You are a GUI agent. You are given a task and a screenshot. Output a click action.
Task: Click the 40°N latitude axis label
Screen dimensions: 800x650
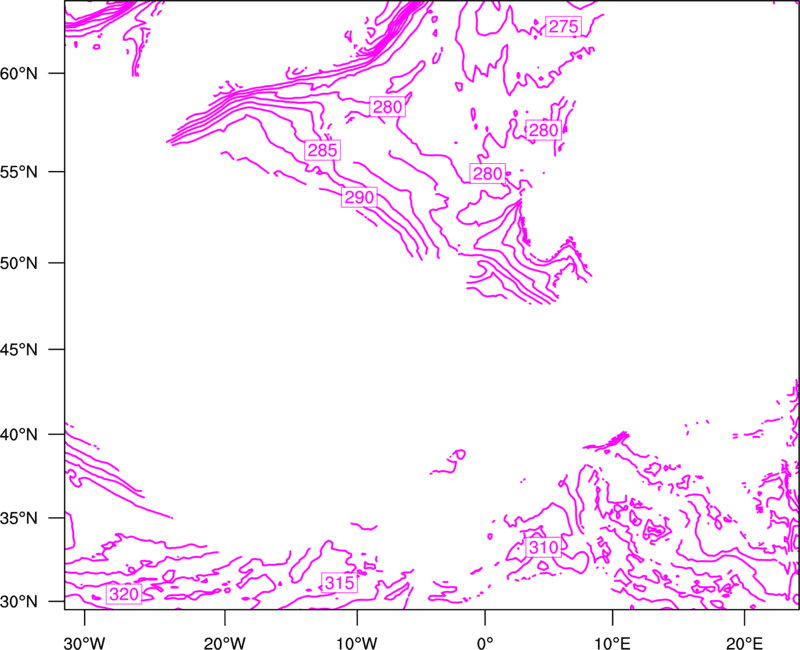tap(19, 435)
